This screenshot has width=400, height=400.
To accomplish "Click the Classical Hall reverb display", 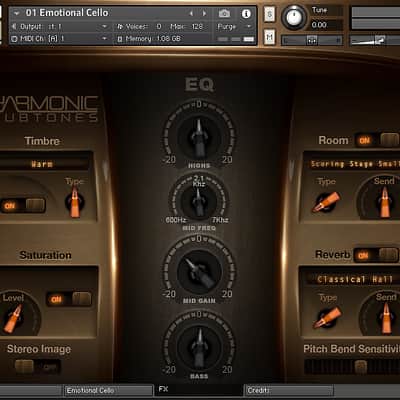I will (x=353, y=279).
